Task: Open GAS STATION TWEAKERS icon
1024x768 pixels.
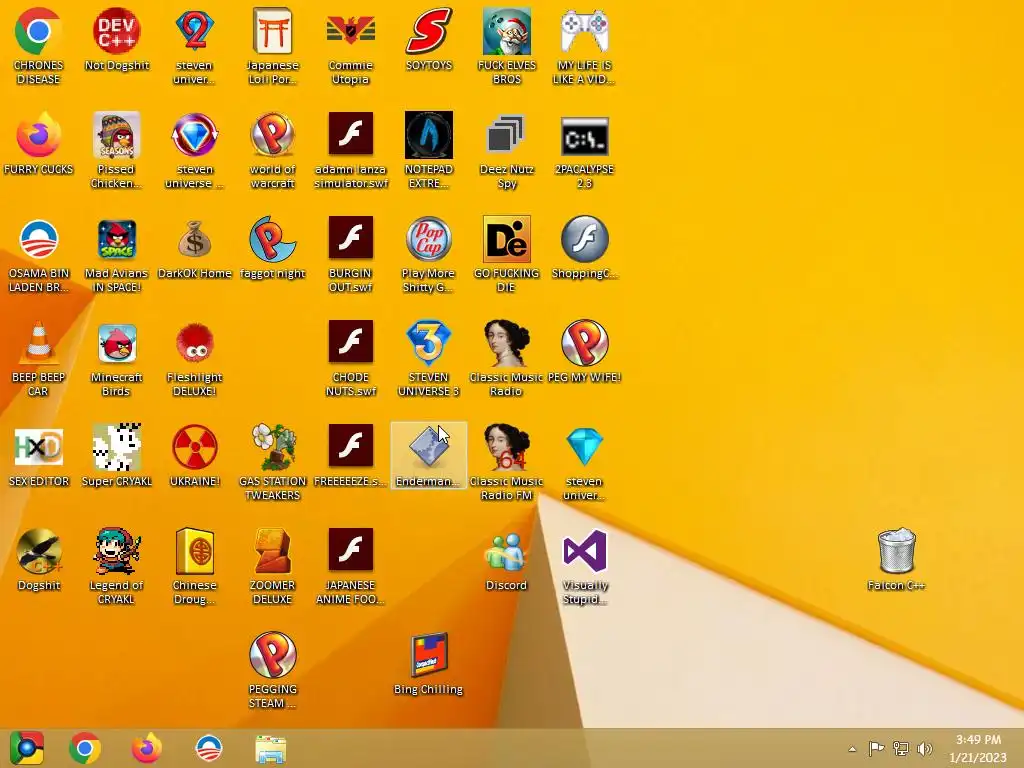Action: pyautogui.click(x=272, y=447)
